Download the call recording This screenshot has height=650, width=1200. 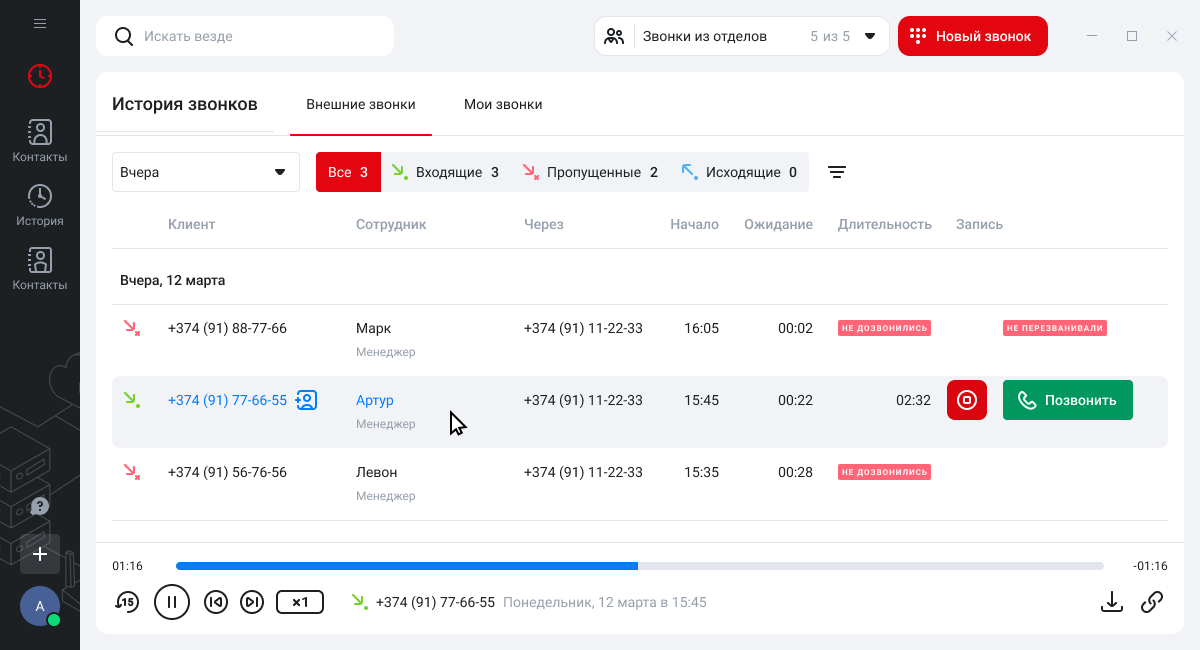tap(1111, 601)
